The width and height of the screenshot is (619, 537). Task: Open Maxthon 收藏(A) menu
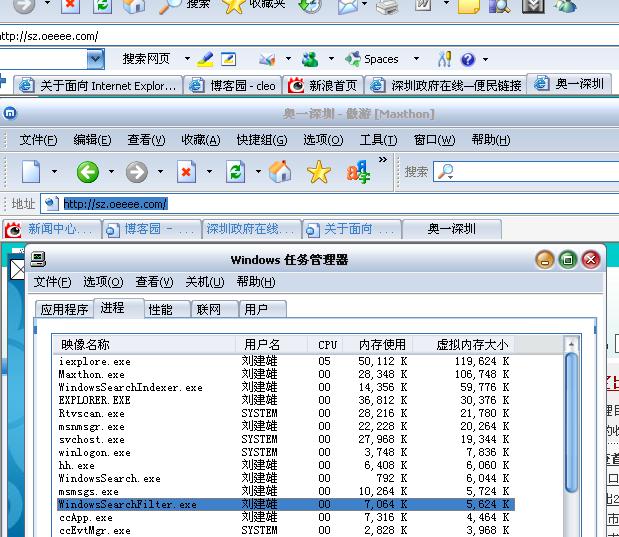tap(201, 140)
